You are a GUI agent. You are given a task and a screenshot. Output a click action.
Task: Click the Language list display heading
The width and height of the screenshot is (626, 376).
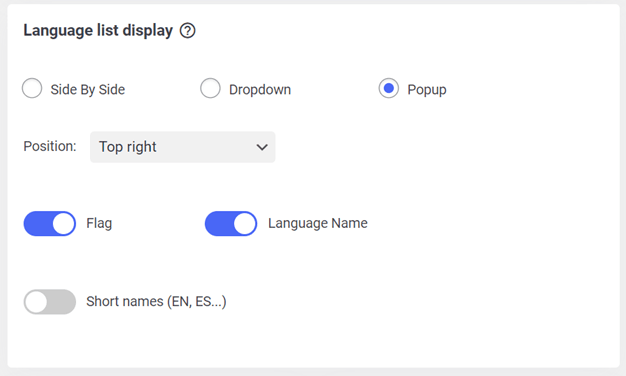coord(98,30)
